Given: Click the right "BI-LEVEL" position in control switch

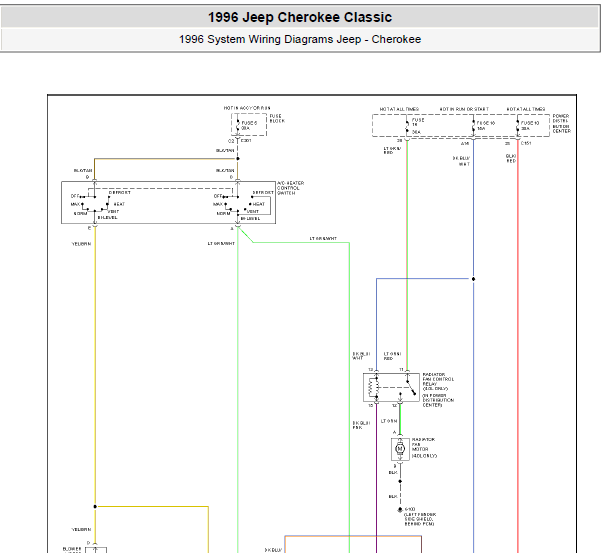Looking at the screenshot, I should pyautogui.click(x=251, y=218).
